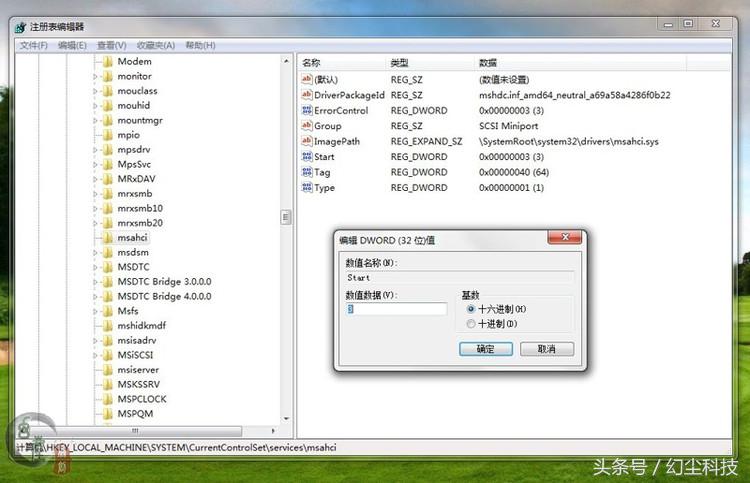This screenshot has height=483, width=750.
Task: Click the mountmgr folder icon
Action: (x=108, y=120)
